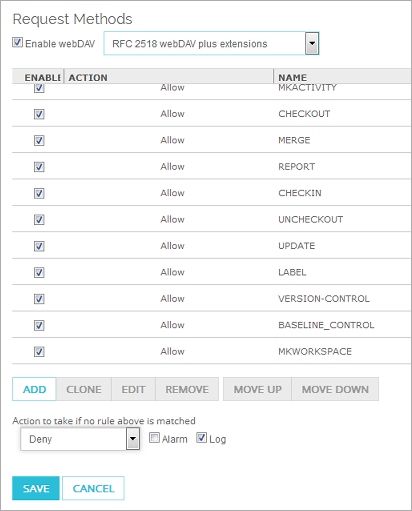Select the UPDATE method name

pyautogui.click(x=296, y=246)
